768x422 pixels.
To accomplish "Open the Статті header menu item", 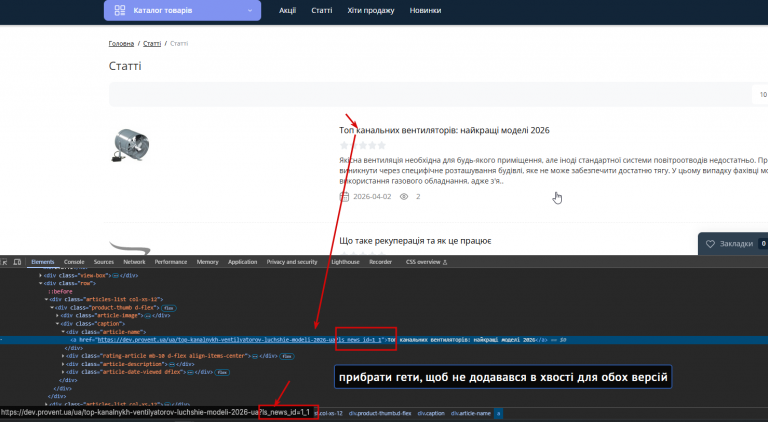I will click(x=322, y=10).
